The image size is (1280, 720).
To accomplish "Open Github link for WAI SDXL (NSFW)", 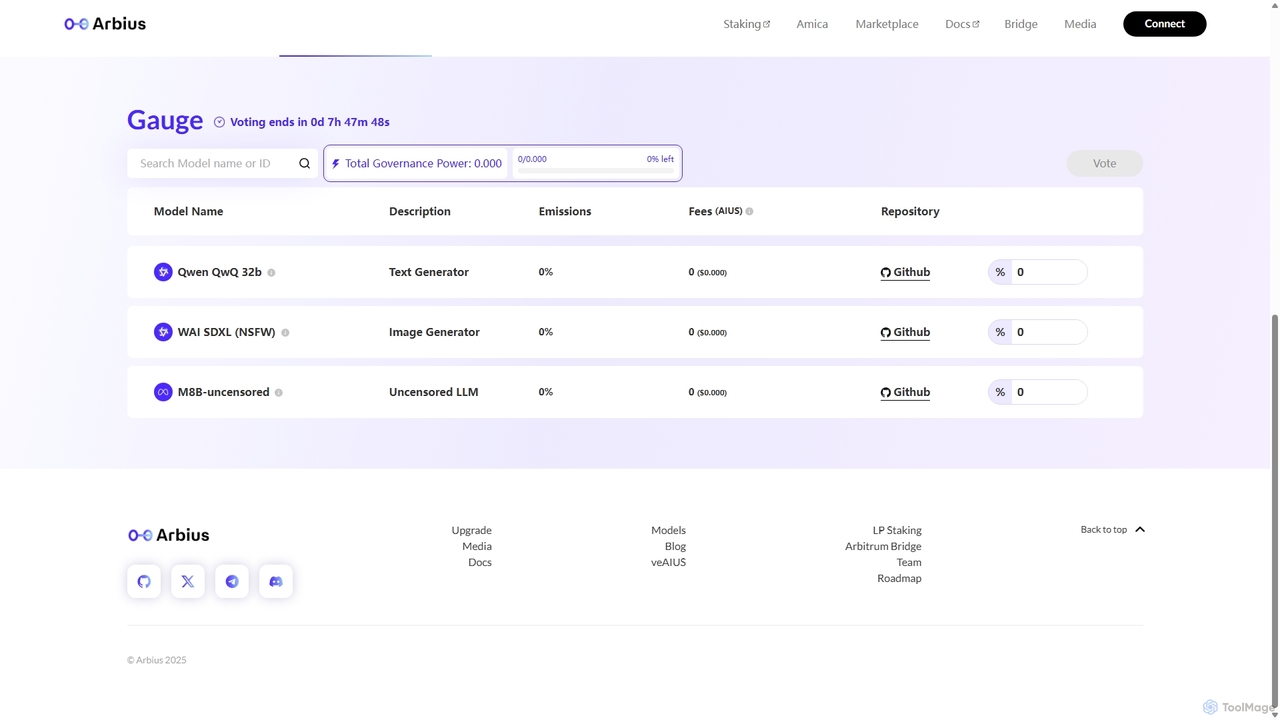I will click(905, 332).
